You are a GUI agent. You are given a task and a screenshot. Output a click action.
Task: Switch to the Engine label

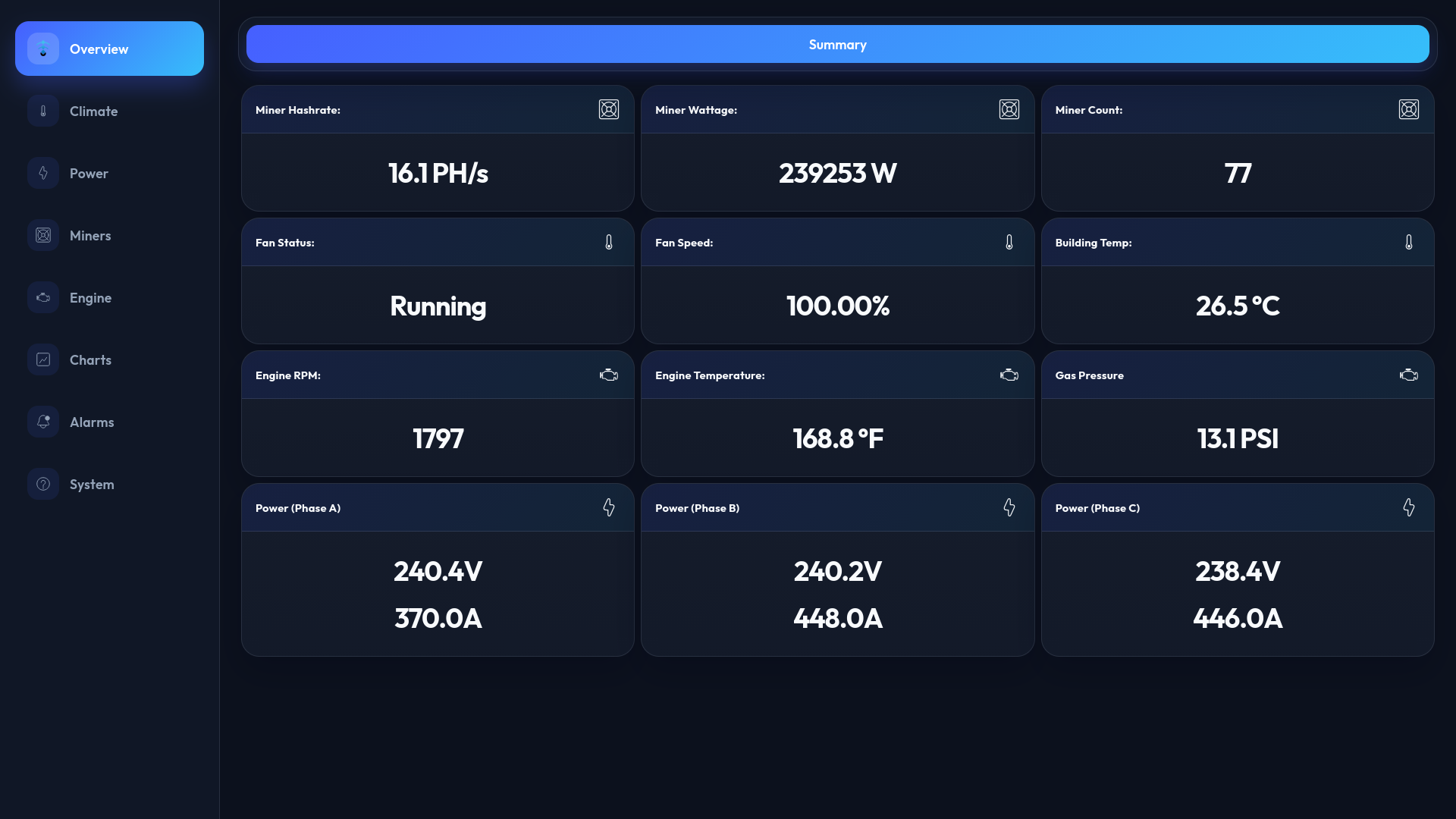90,298
